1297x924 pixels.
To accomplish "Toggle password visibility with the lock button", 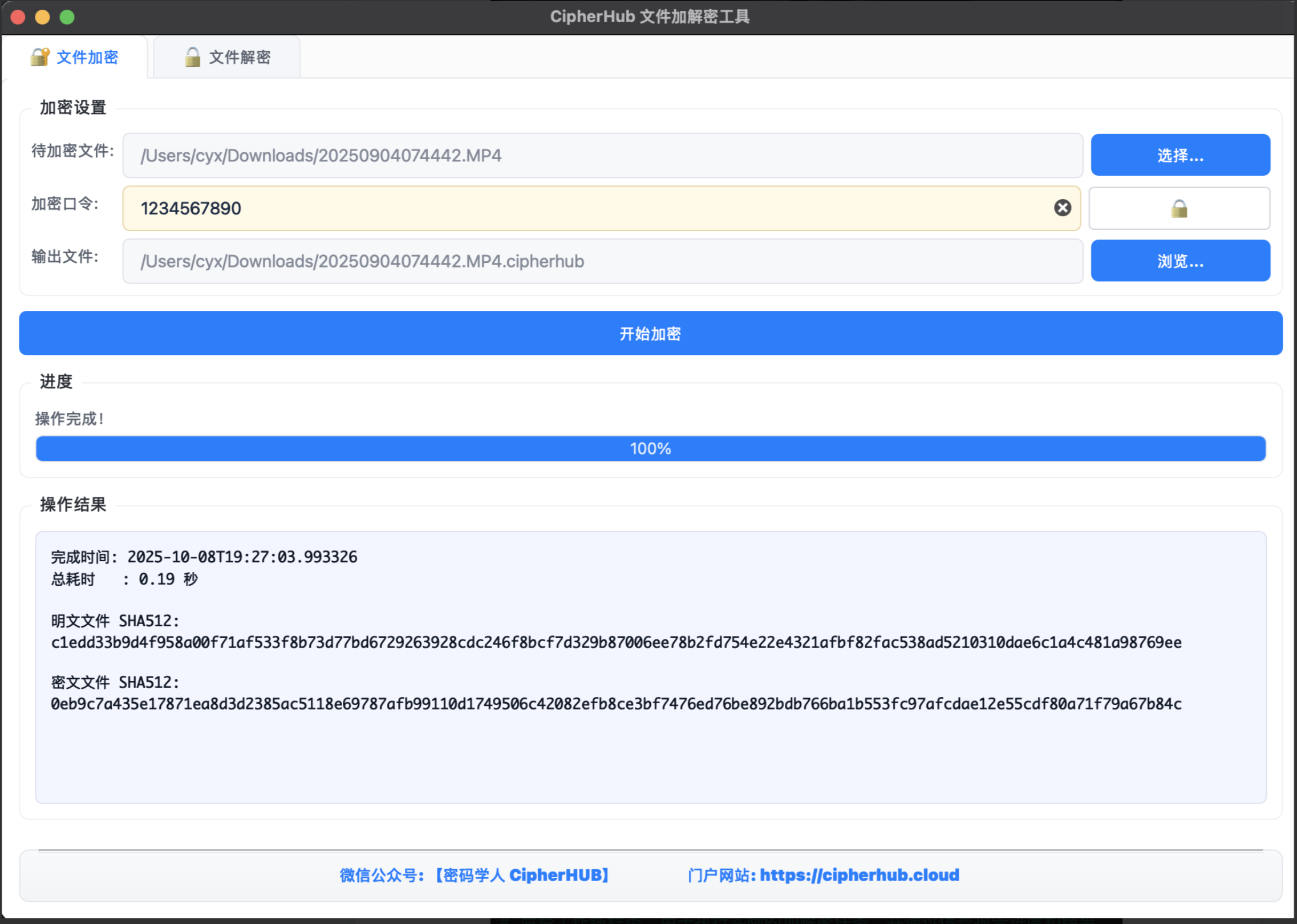I will (x=1179, y=208).
